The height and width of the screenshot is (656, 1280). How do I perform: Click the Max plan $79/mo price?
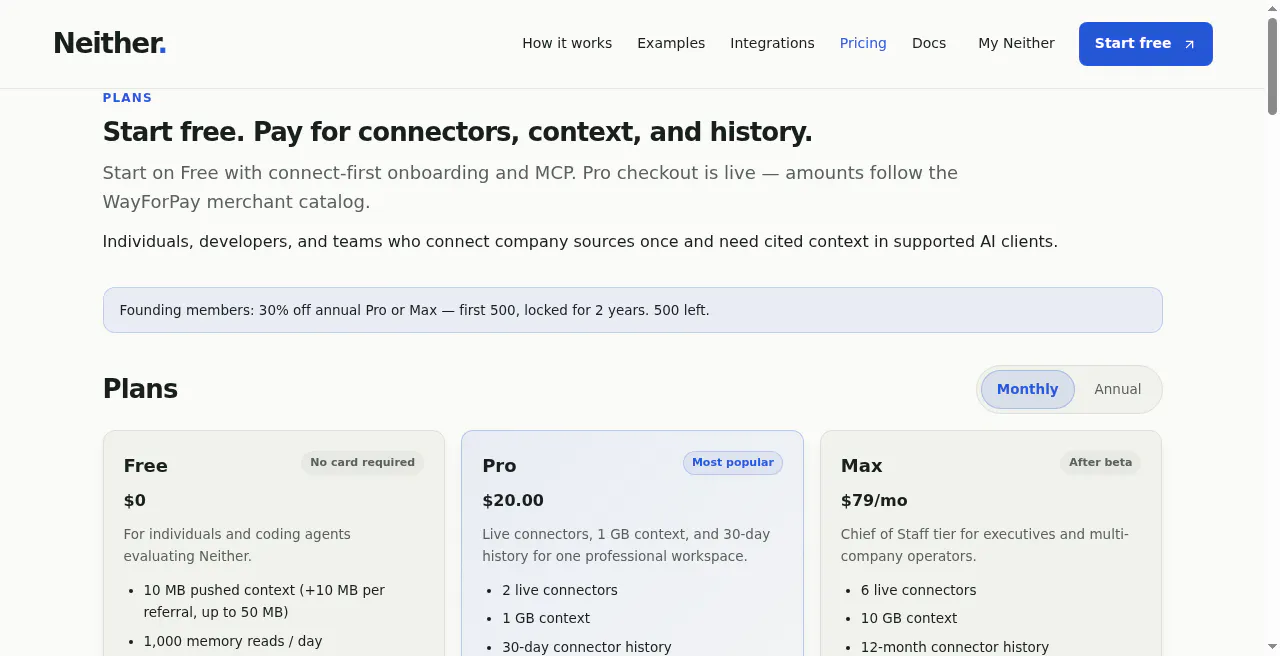[x=874, y=500]
